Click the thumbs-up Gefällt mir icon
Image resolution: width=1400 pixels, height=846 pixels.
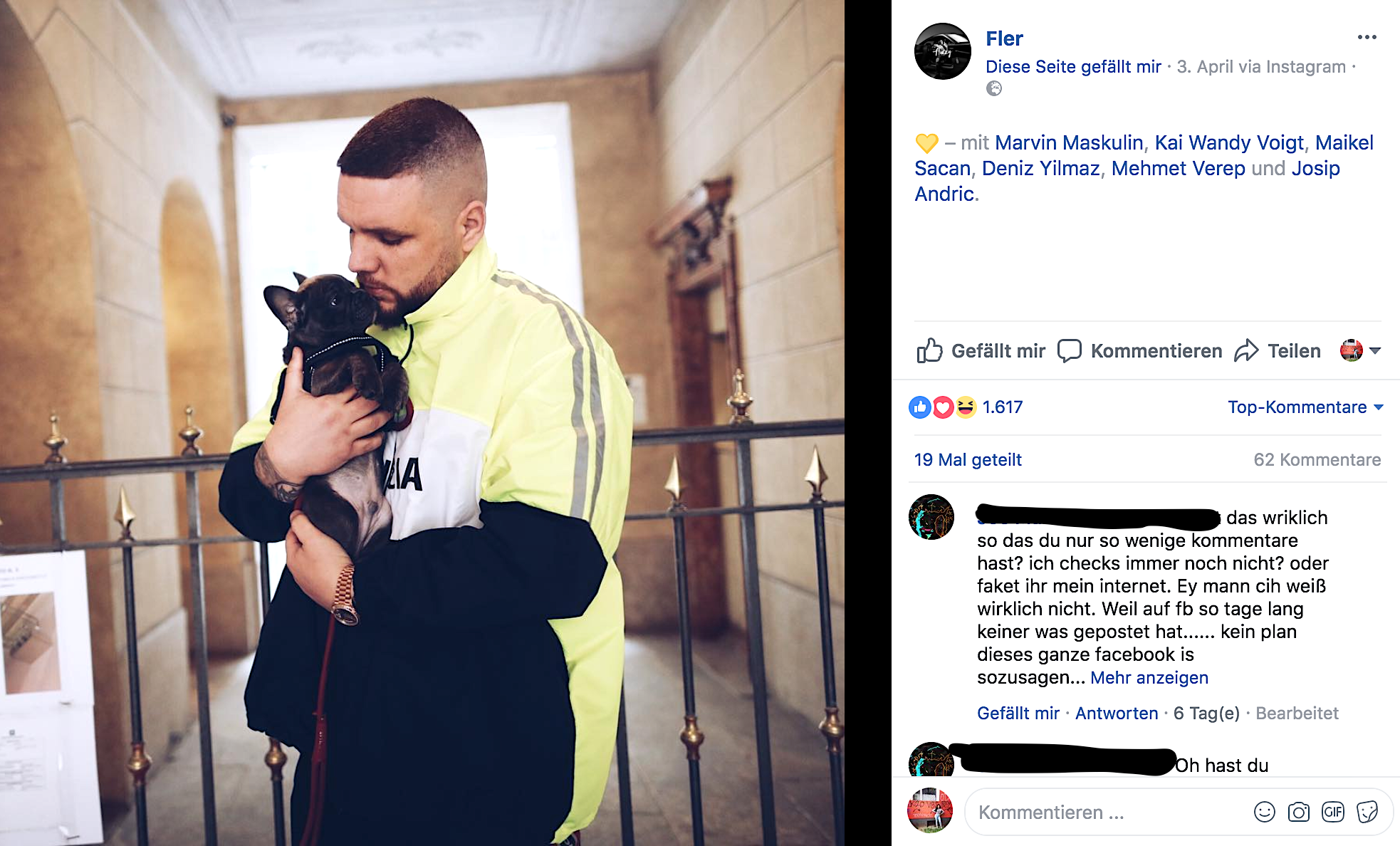click(929, 350)
